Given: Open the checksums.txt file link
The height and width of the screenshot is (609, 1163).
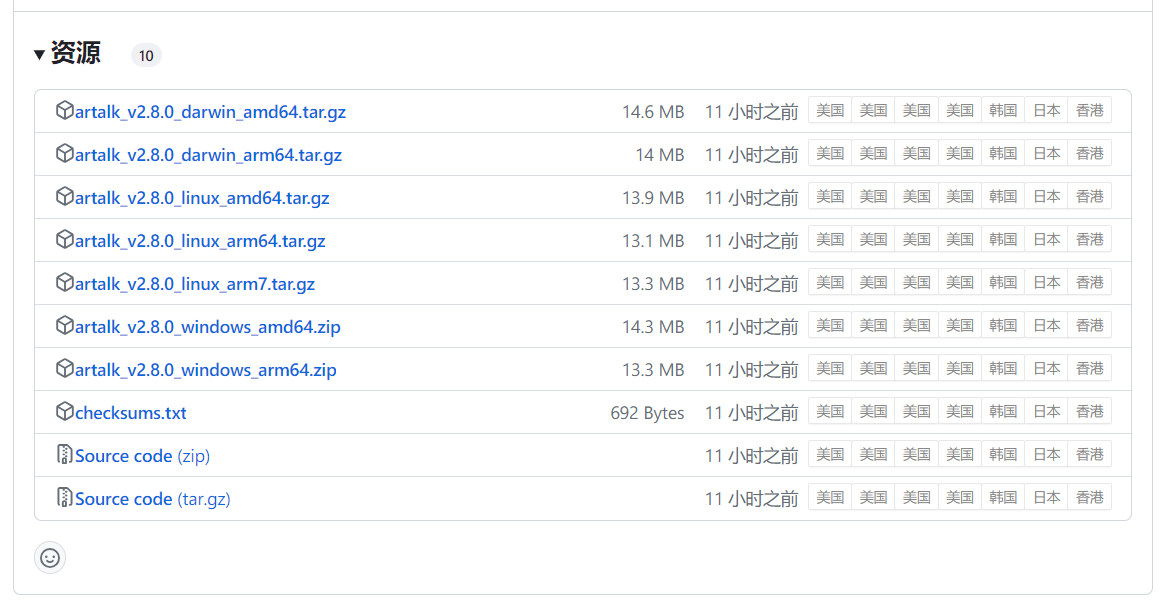Looking at the screenshot, I should click(x=130, y=413).
